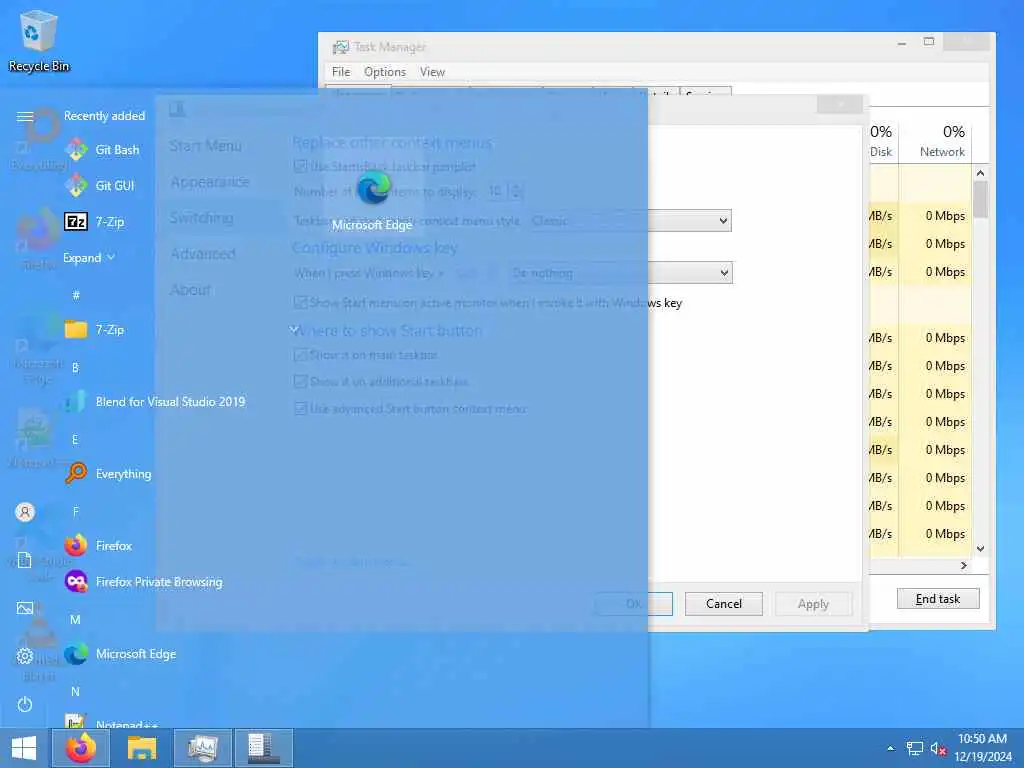
Task: Click the Recently added heading
Action: [104, 116]
